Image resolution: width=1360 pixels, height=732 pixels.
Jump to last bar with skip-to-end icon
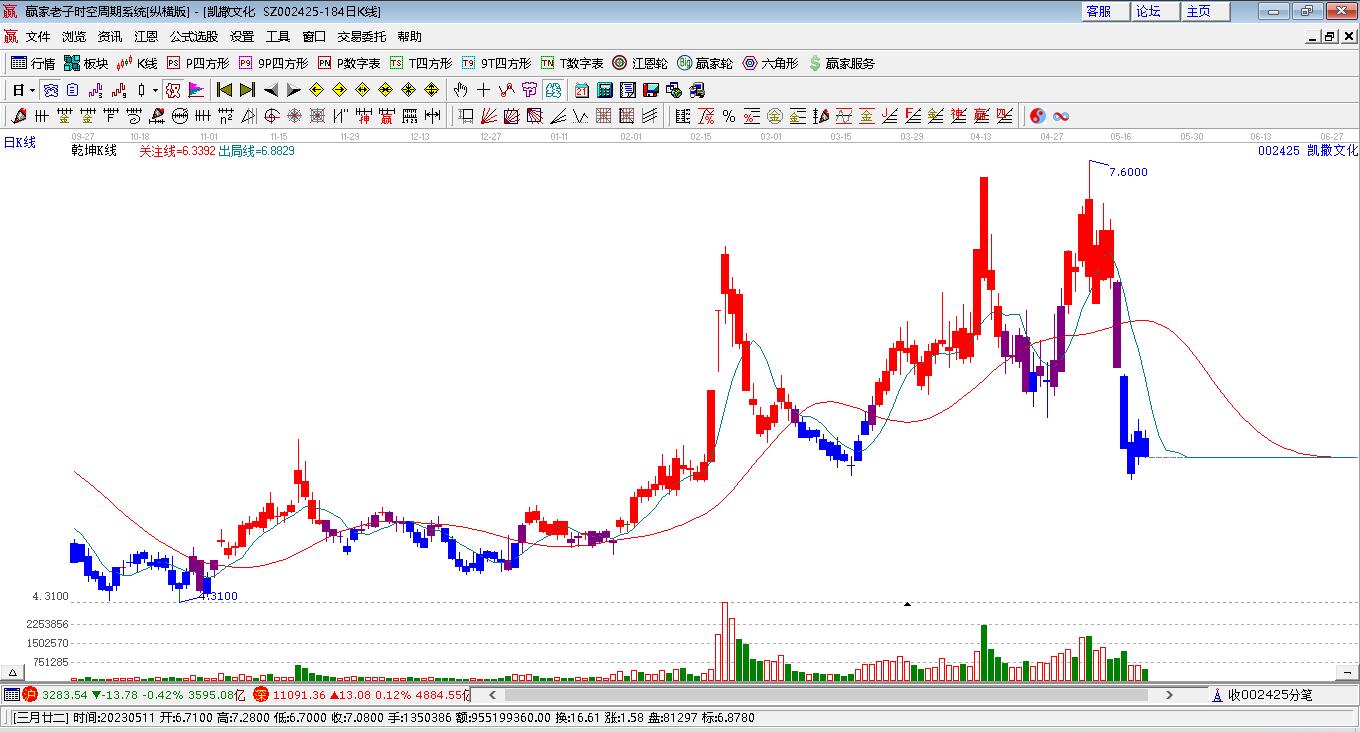click(x=248, y=90)
